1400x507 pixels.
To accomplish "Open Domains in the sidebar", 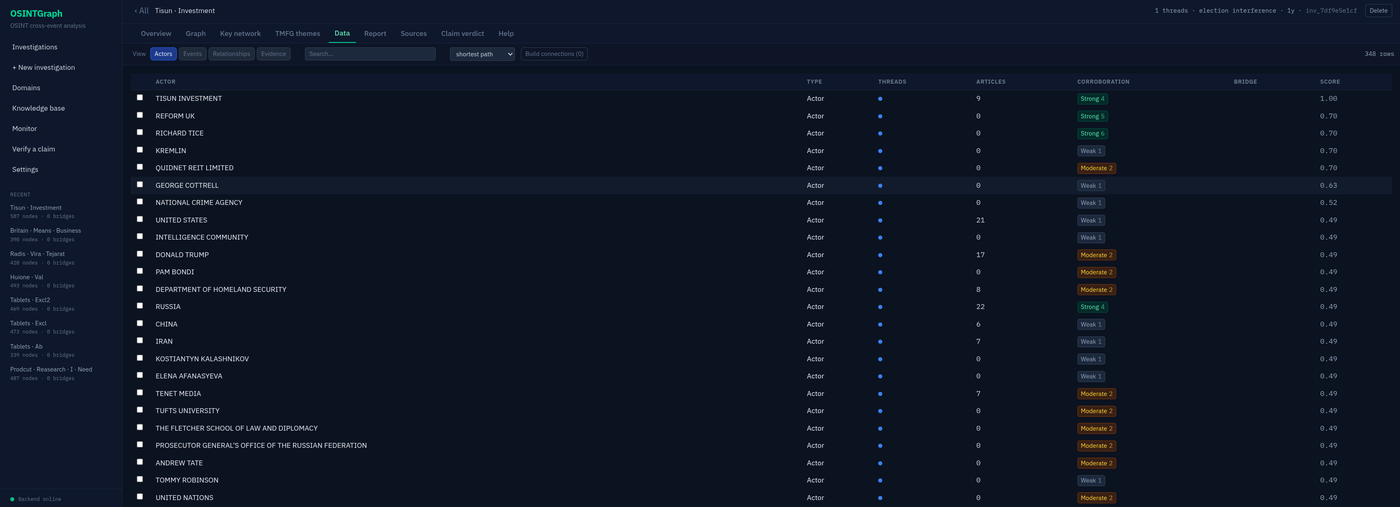I will pos(26,88).
